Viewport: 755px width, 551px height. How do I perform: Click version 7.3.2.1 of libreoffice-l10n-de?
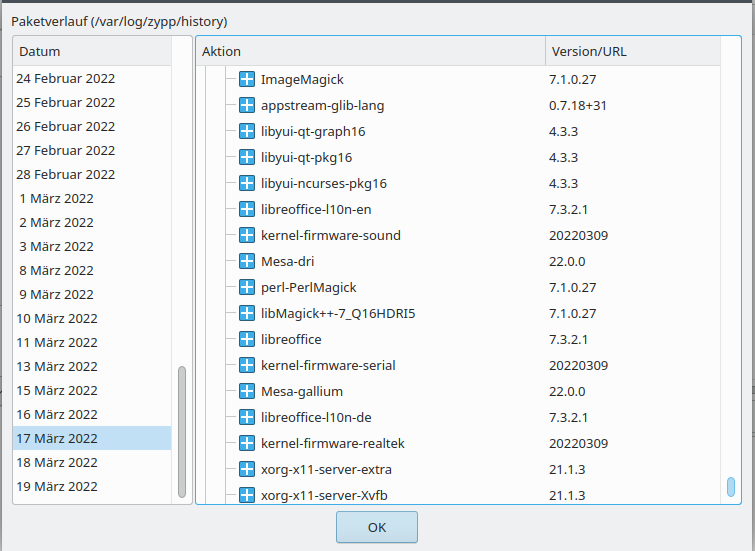[568, 418]
